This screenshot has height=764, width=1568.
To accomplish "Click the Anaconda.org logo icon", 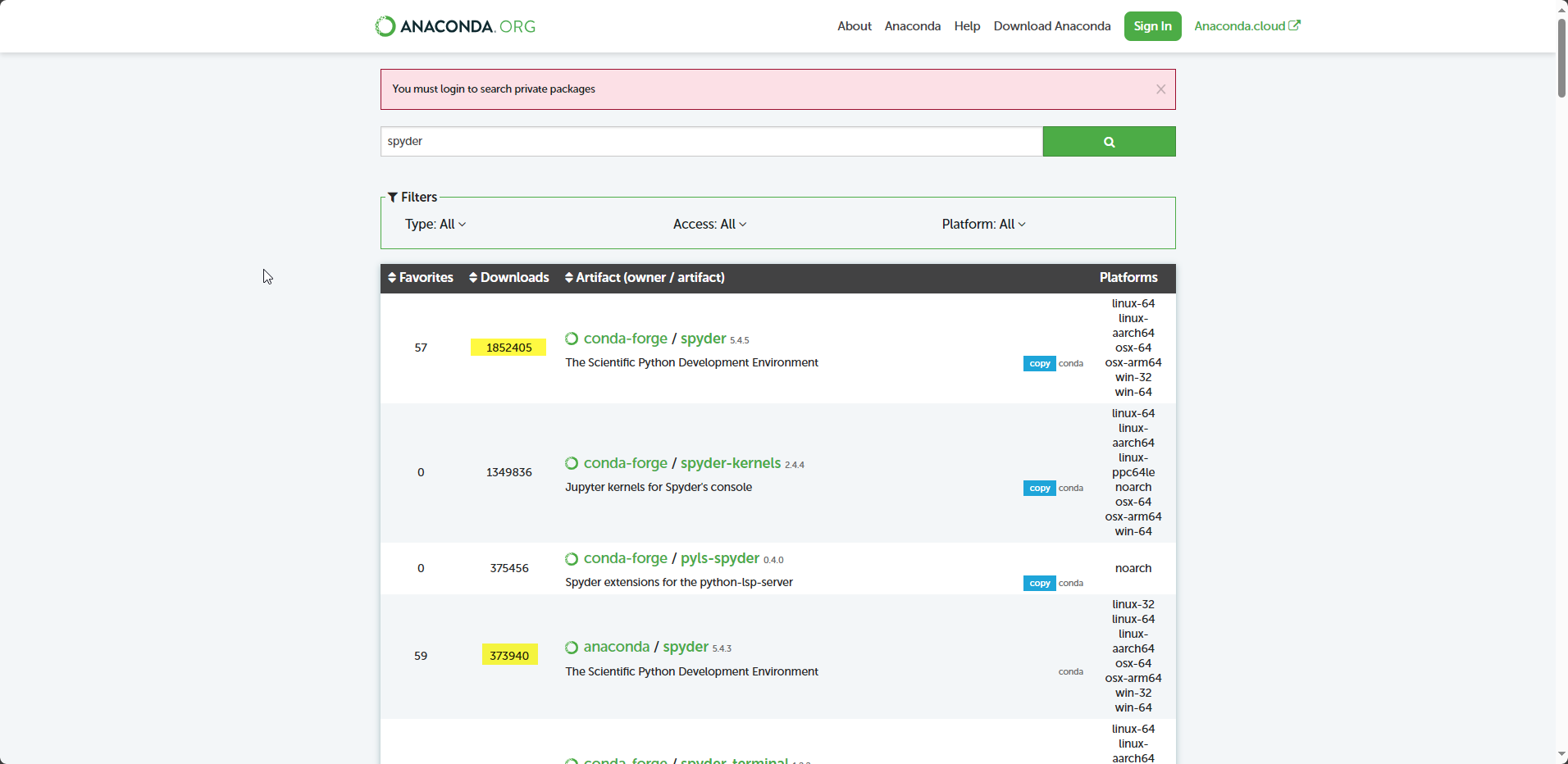I will [385, 25].
